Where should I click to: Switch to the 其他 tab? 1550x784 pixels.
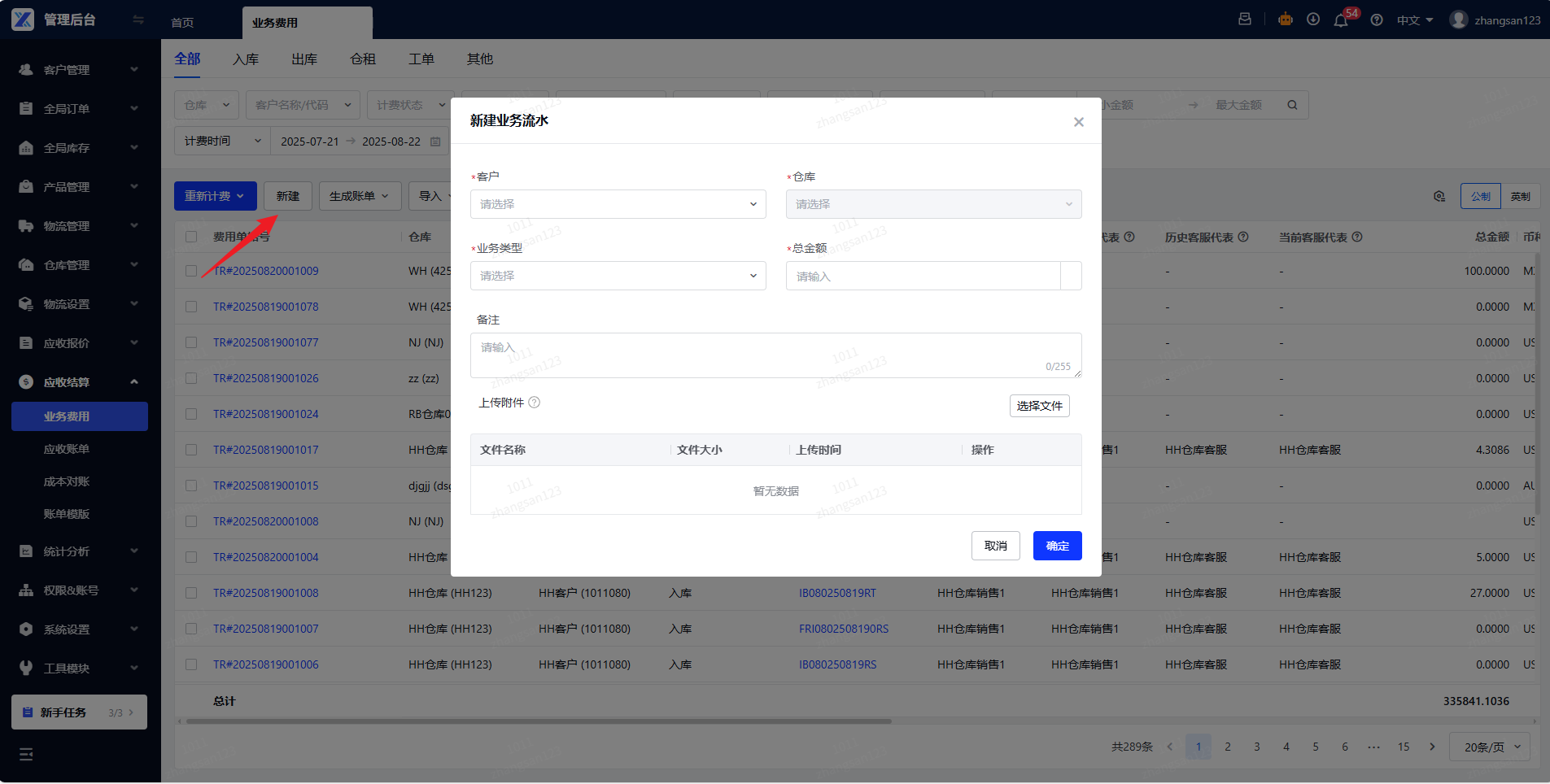tap(480, 59)
